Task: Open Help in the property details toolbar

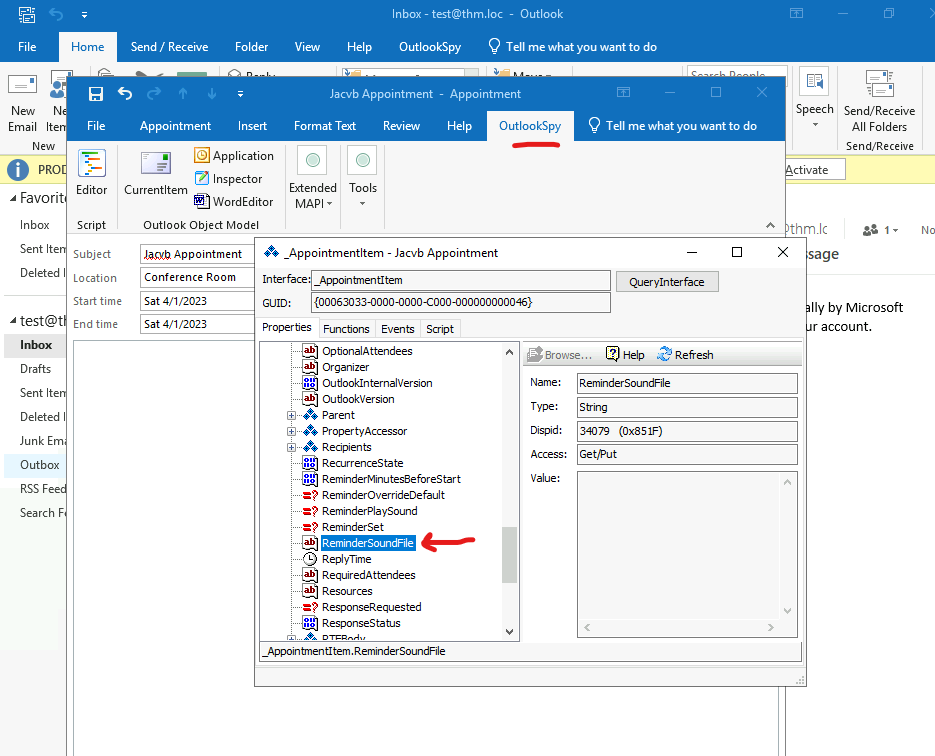Action: click(x=624, y=355)
